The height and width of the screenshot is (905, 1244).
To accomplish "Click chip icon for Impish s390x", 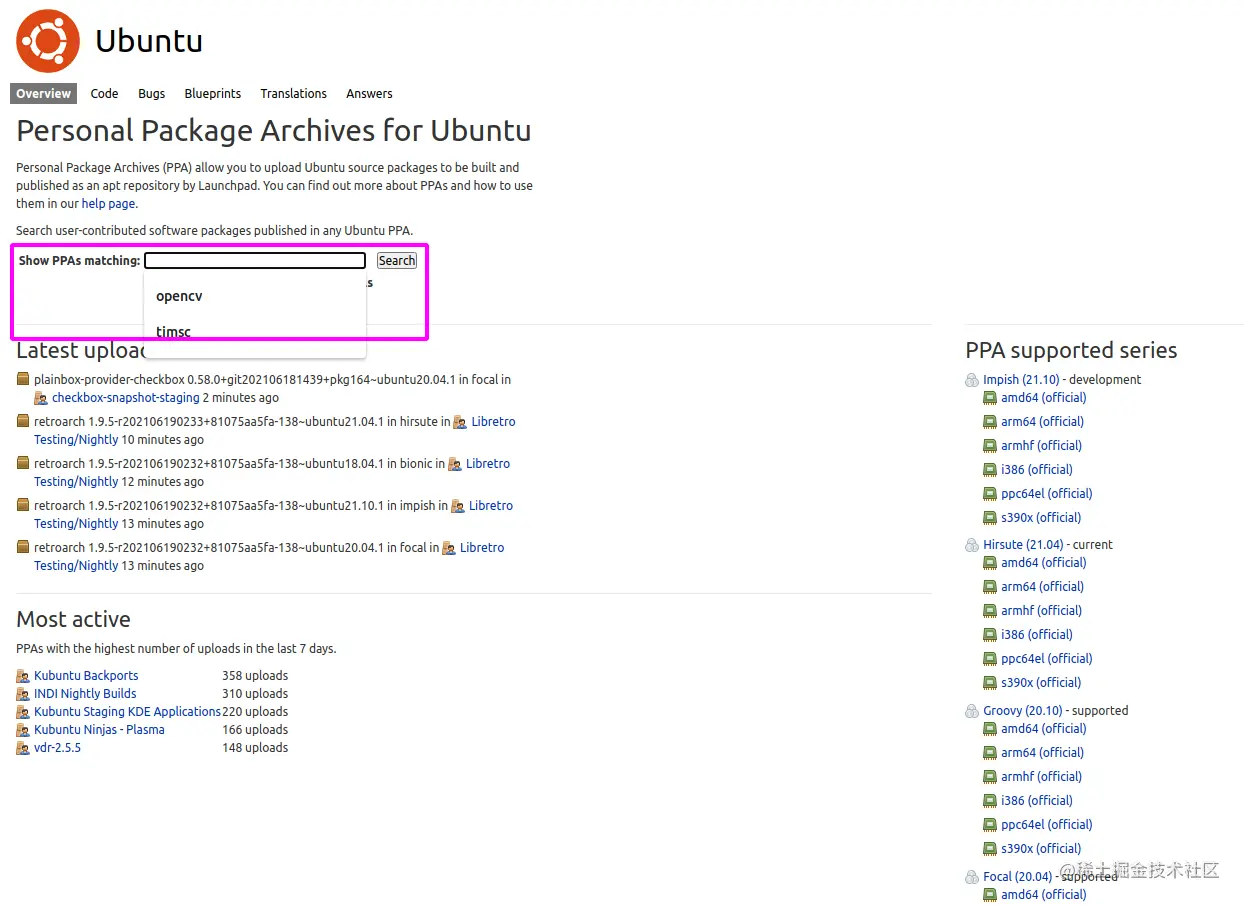I will pos(990,518).
